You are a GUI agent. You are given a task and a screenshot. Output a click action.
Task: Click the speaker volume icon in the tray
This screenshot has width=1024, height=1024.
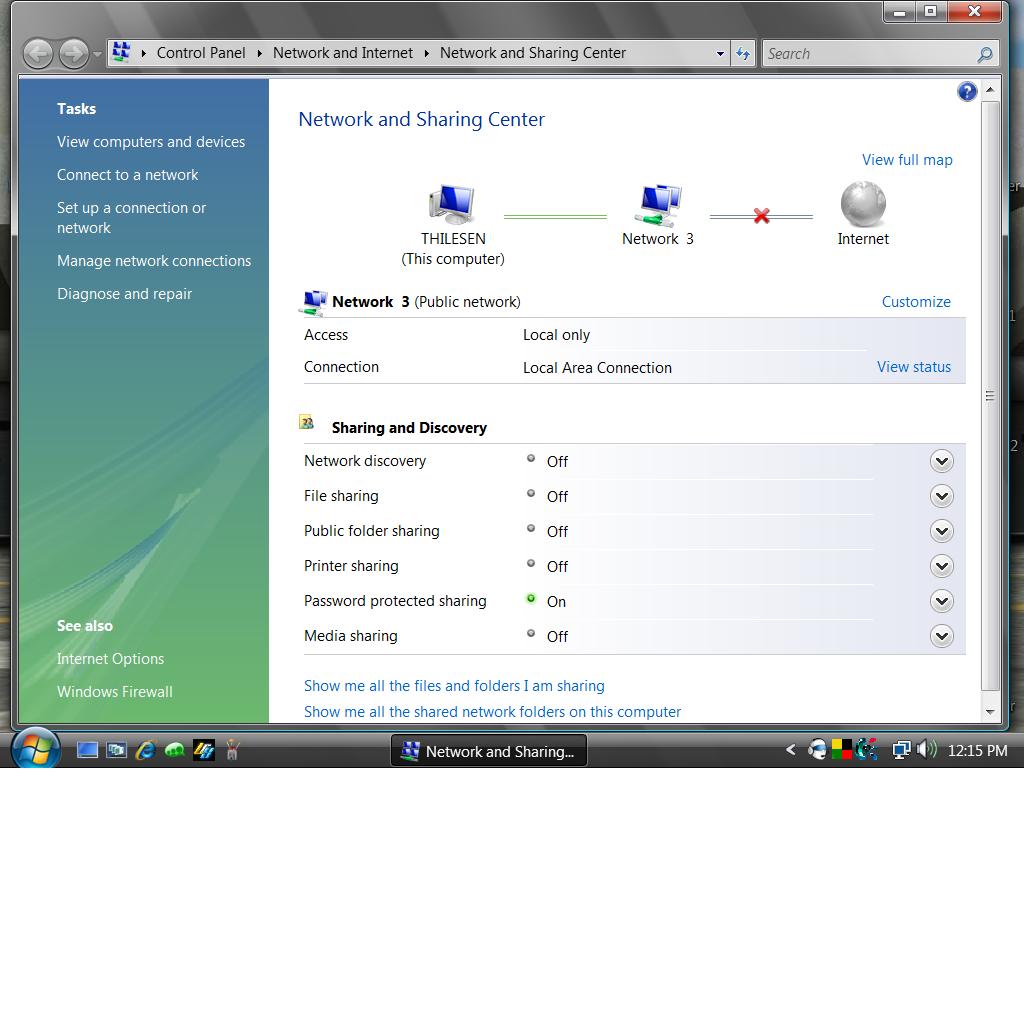click(x=926, y=749)
